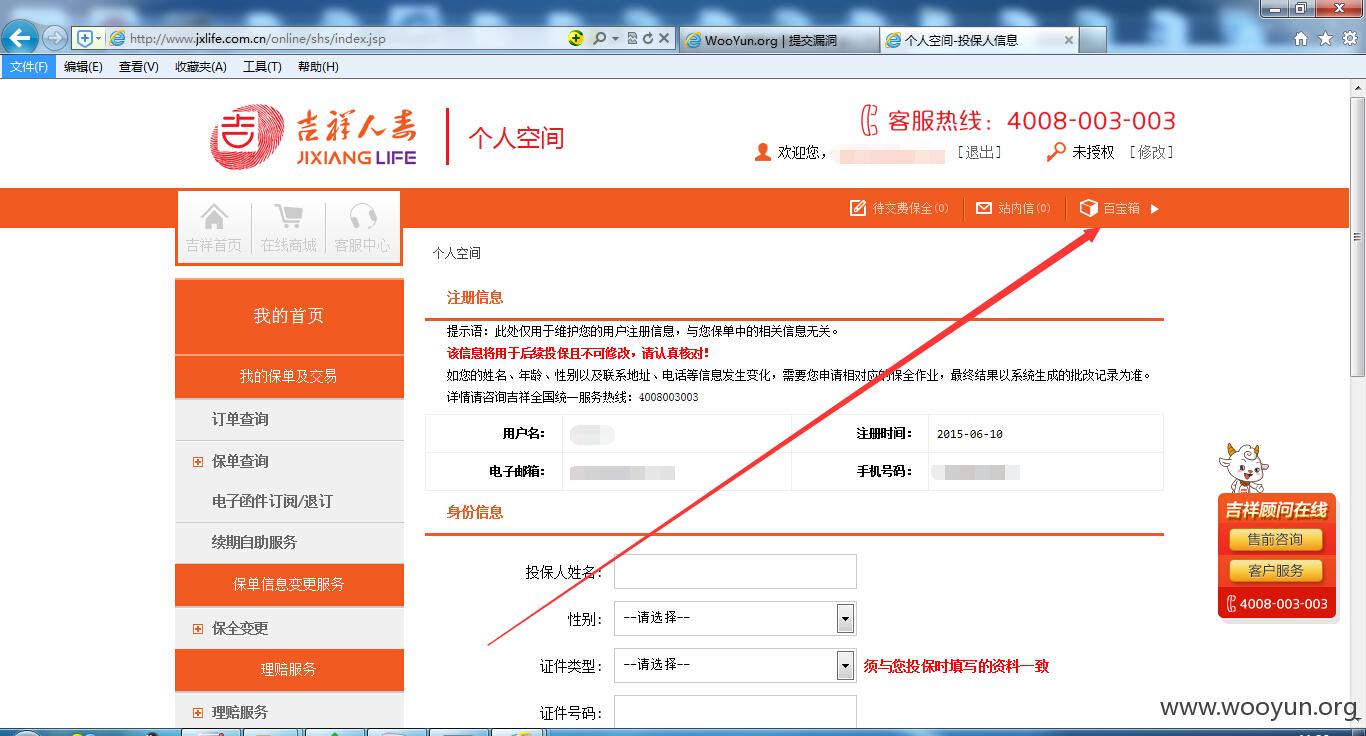Open the browser Home icon
1366x736 pixels.
tap(1301, 39)
